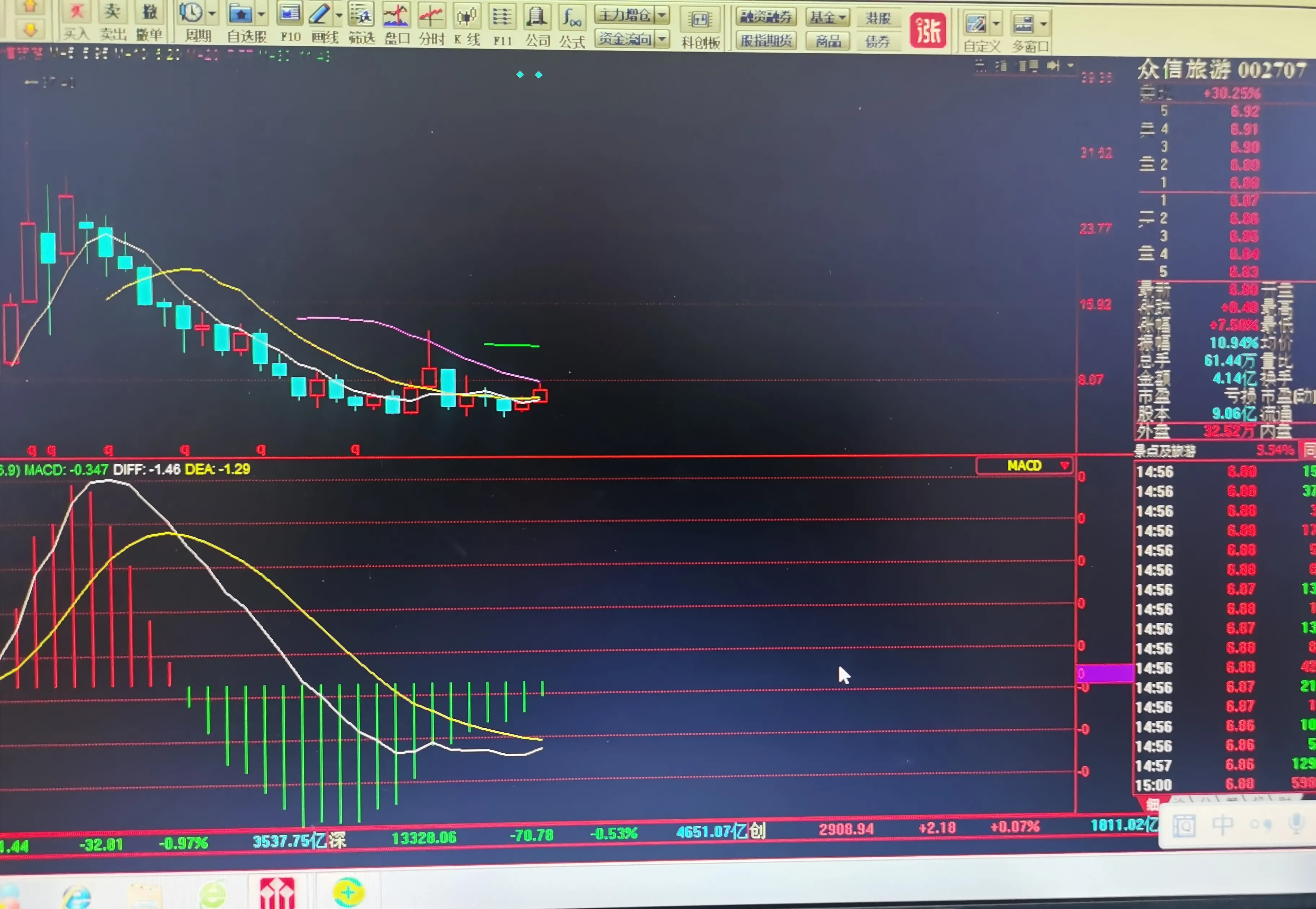1316x909 pixels.
Task: Click the 买入 buy icon
Action: point(76,12)
